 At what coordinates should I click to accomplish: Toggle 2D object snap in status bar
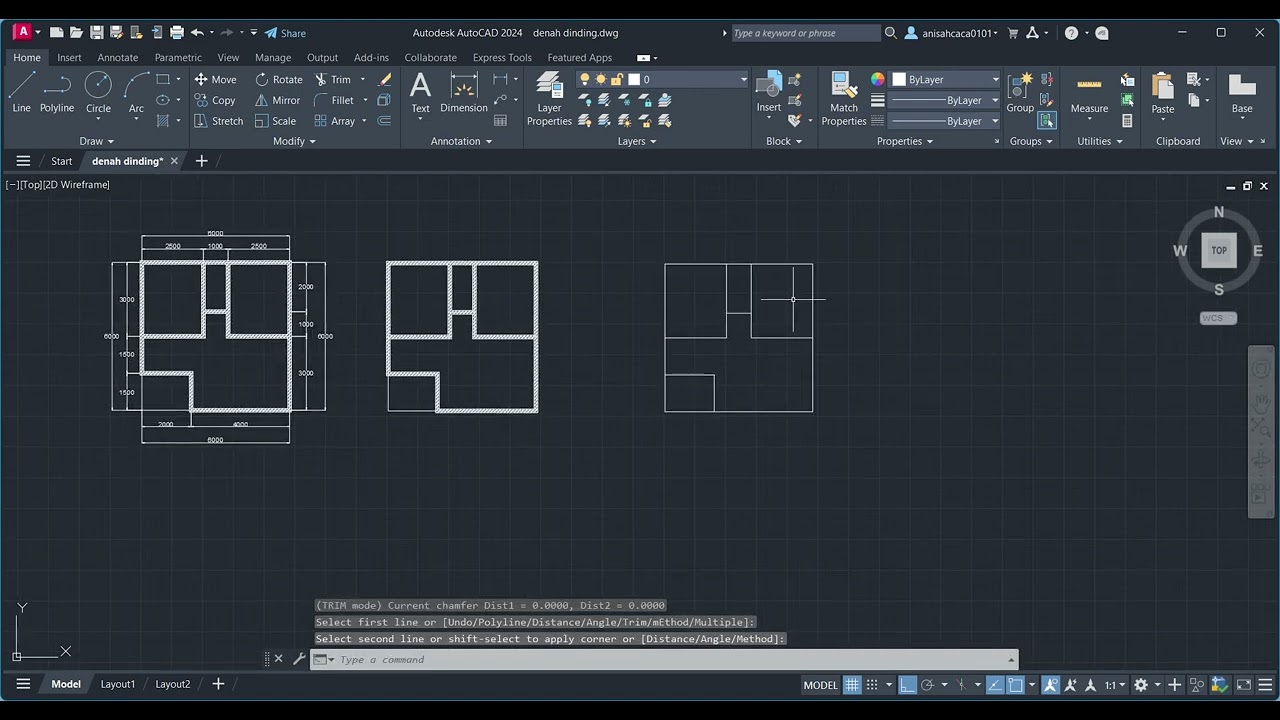click(x=1015, y=685)
